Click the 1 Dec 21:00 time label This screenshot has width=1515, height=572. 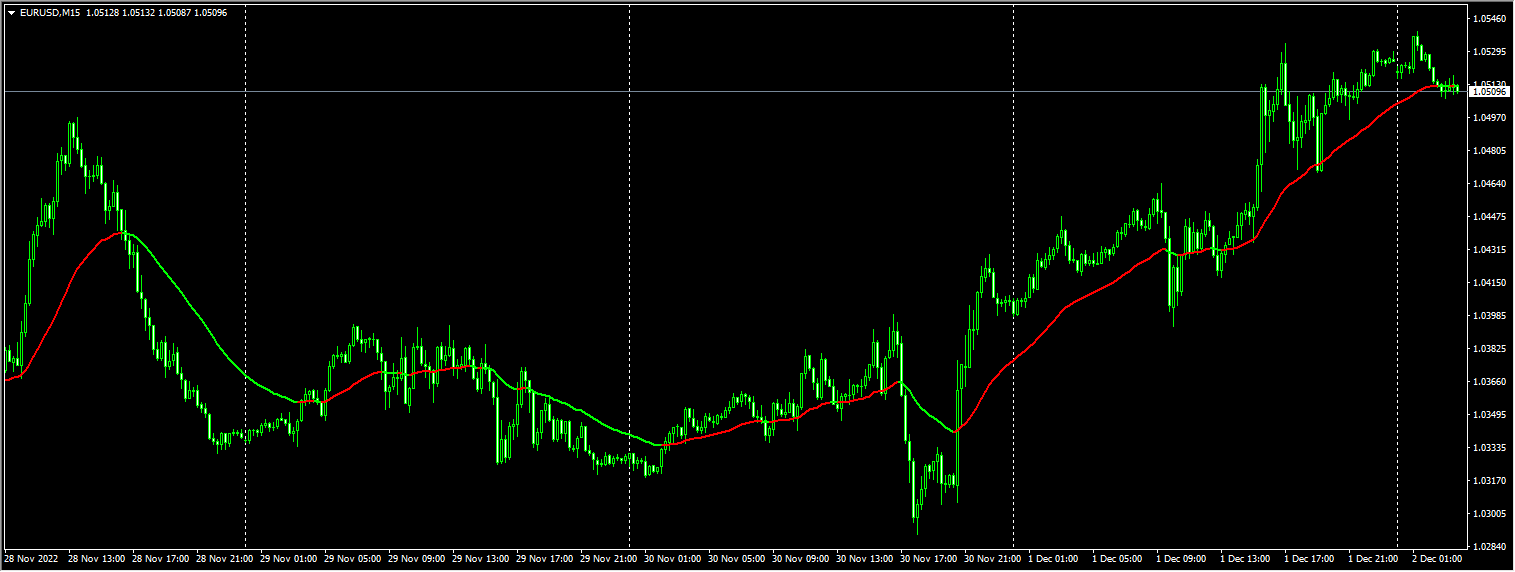point(1373,559)
